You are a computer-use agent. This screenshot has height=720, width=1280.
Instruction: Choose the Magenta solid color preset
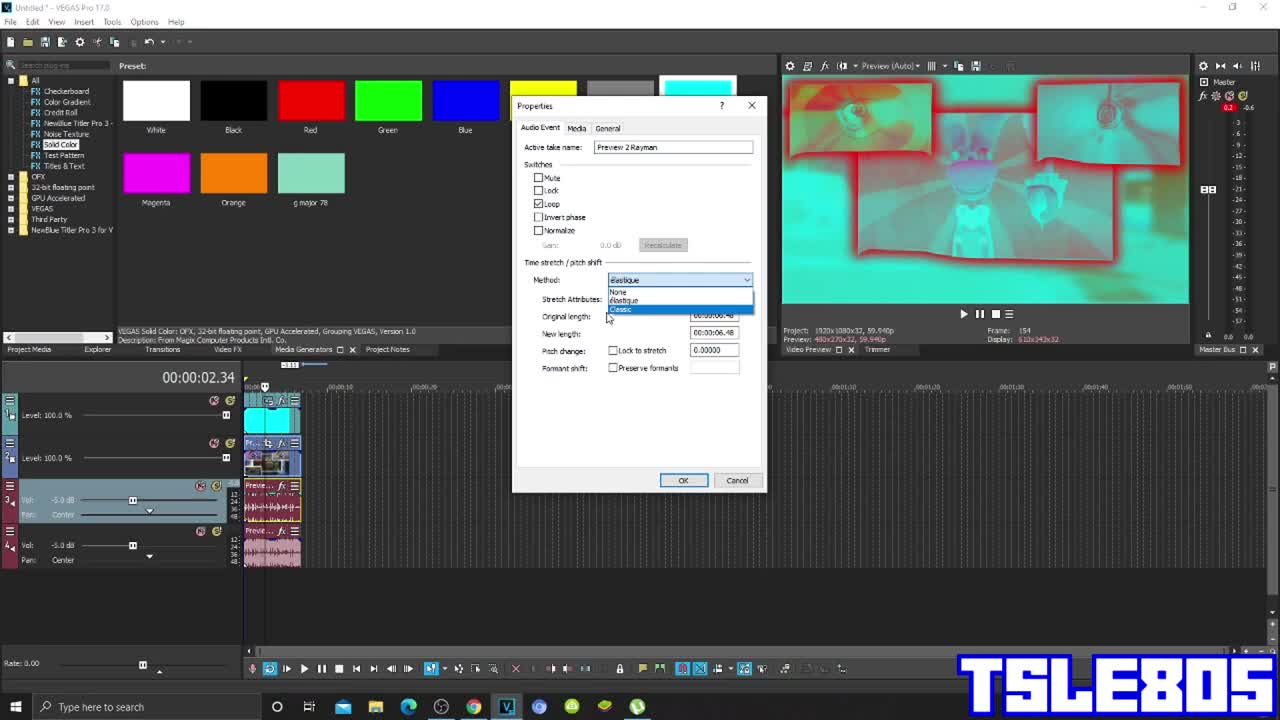pos(156,173)
